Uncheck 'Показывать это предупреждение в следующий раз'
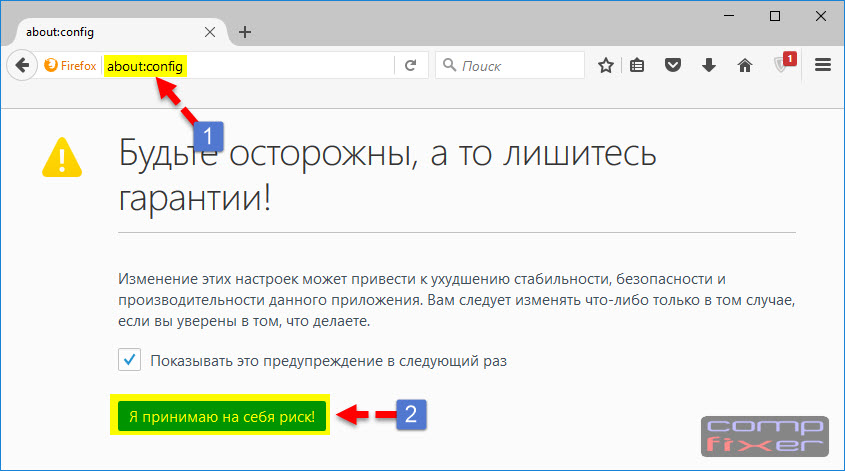The height and width of the screenshot is (471, 845). click(x=129, y=359)
